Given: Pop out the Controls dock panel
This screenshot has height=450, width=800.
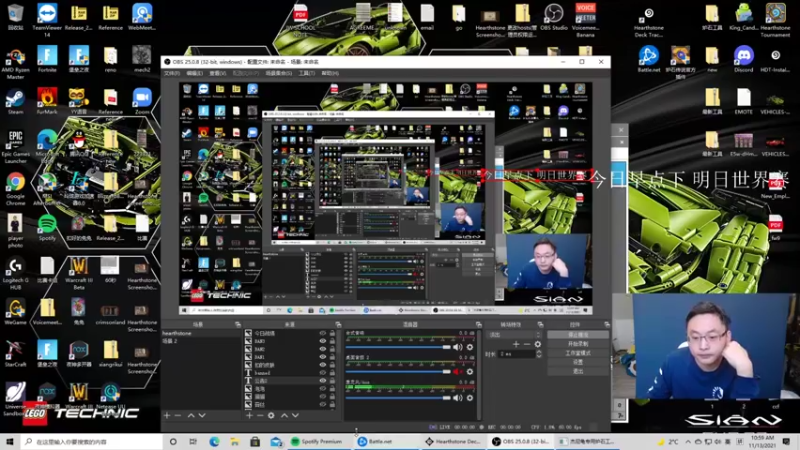Looking at the screenshot, I should pyautogui.click(x=607, y=324).
